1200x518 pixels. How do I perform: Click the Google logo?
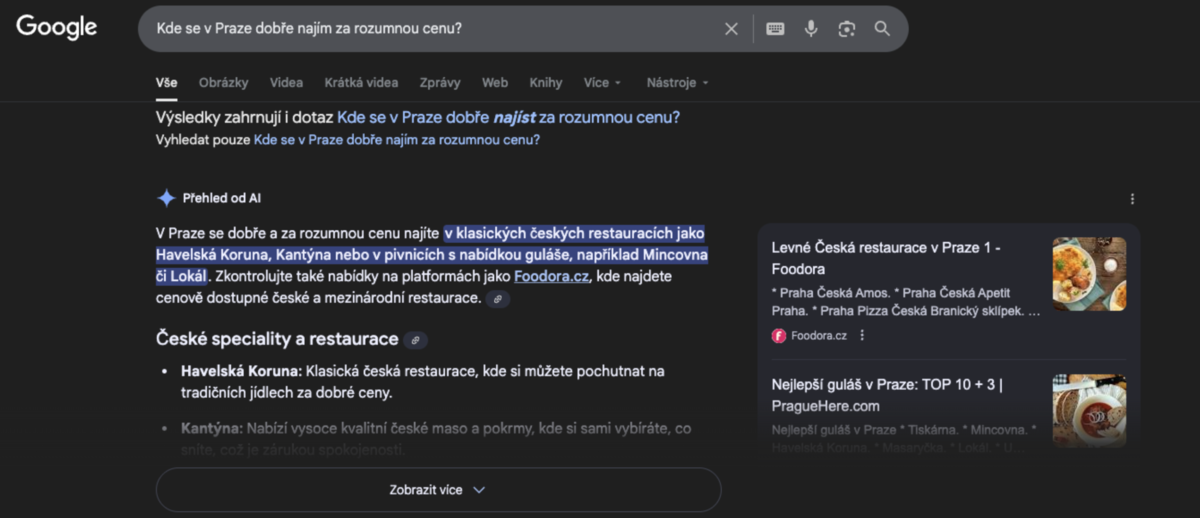click(57, 28)
